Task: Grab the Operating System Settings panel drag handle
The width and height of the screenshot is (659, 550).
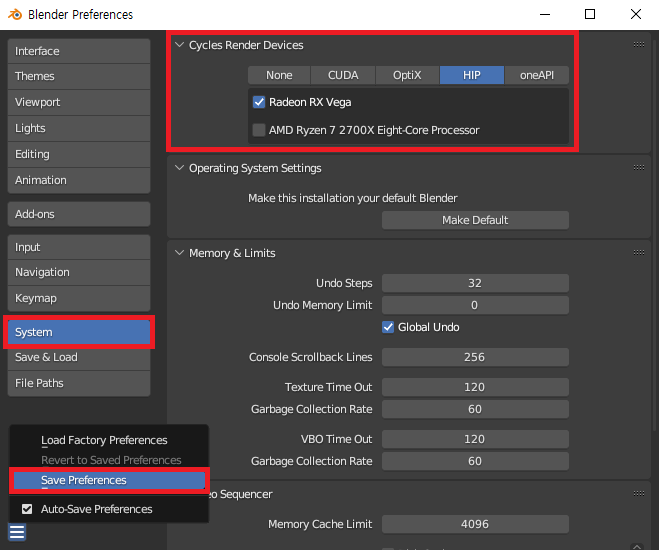Action: point(638,168)
